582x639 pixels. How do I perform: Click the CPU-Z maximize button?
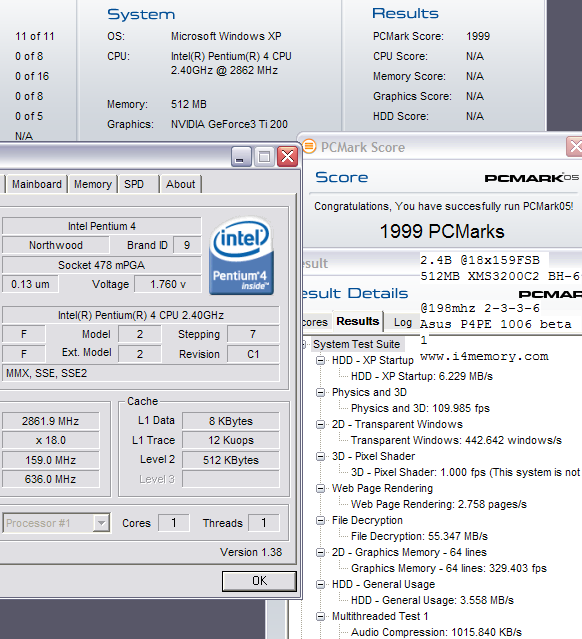pyautogui.click(x=264, y=157)
